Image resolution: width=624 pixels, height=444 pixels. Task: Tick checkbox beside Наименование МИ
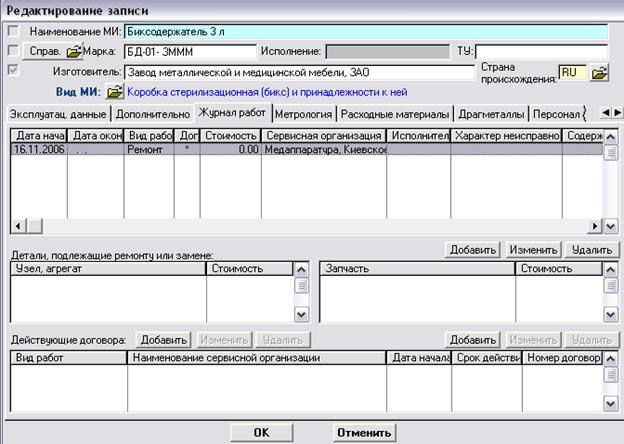13,31
